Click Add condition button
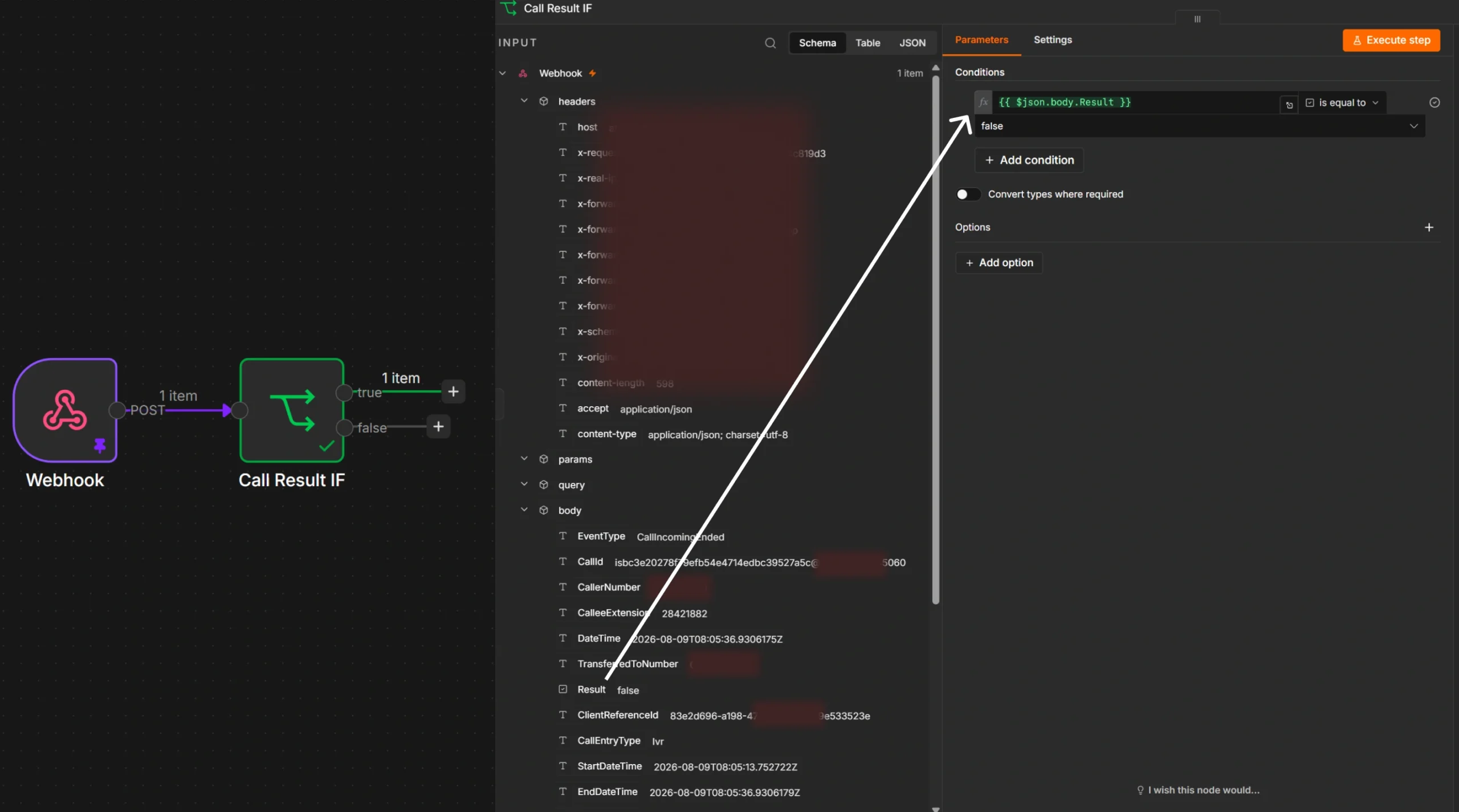Image resolution: width=1459 pixels, height=812 pixels. click(1029, 160)
